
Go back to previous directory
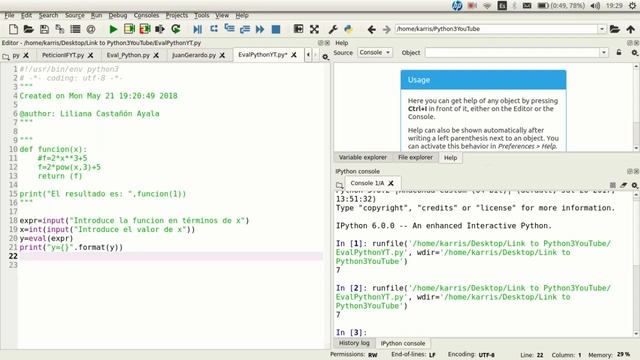coord(371,29)
